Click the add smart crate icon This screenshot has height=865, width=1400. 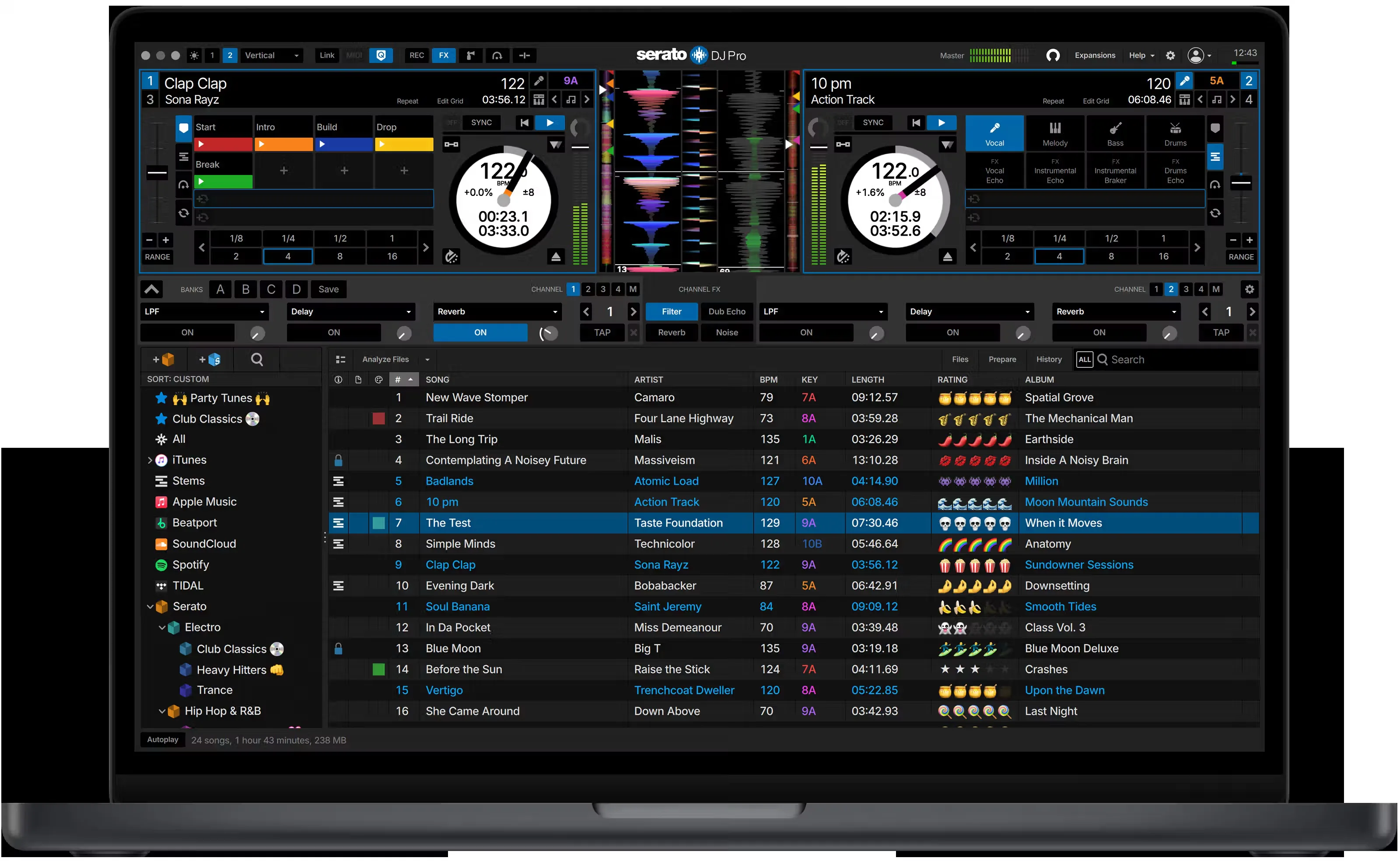coord(210,359)
